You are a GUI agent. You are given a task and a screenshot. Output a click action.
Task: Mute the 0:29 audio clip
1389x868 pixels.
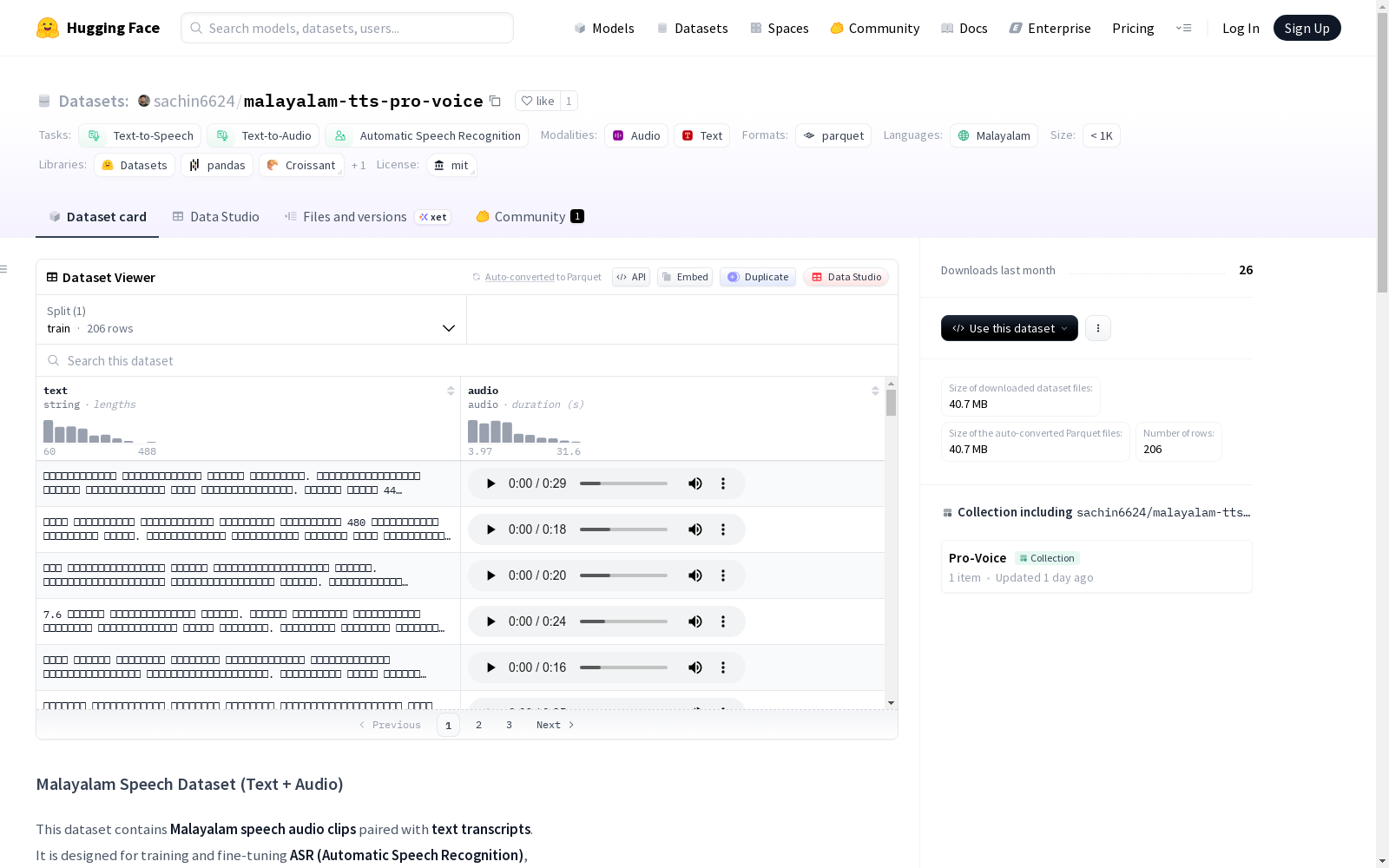point(695,483)
